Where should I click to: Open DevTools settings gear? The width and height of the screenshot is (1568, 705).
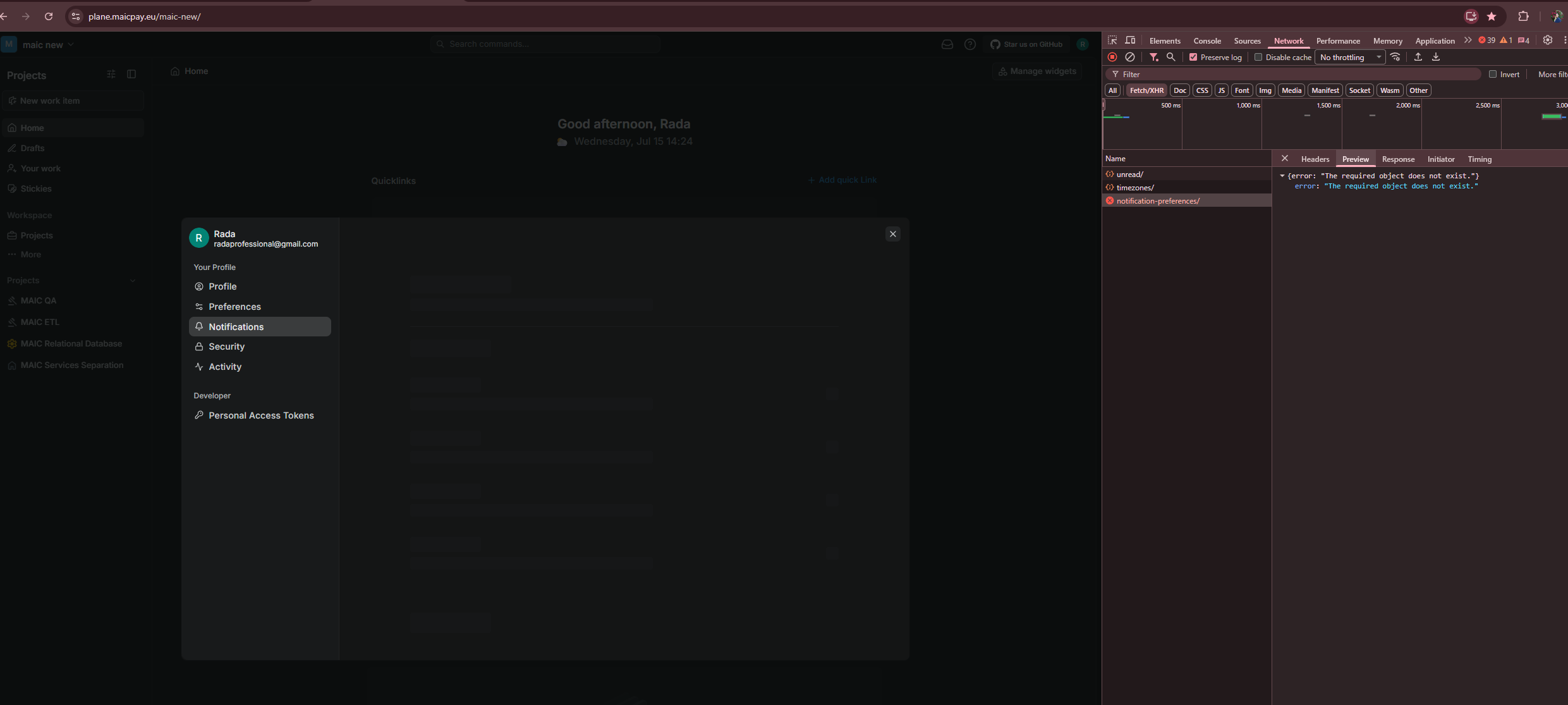(1548, 40)
